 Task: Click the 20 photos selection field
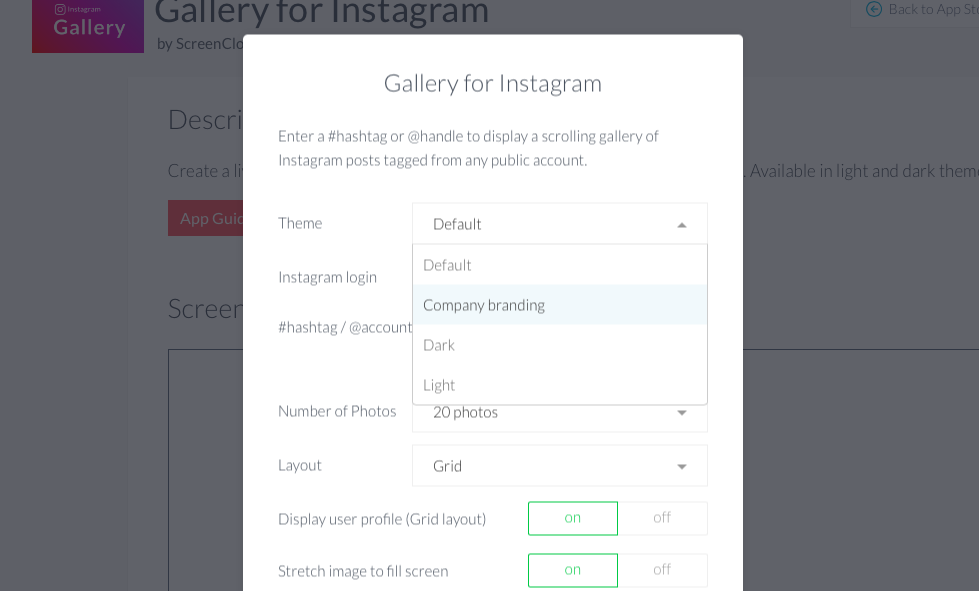click(x=559, y=417)
